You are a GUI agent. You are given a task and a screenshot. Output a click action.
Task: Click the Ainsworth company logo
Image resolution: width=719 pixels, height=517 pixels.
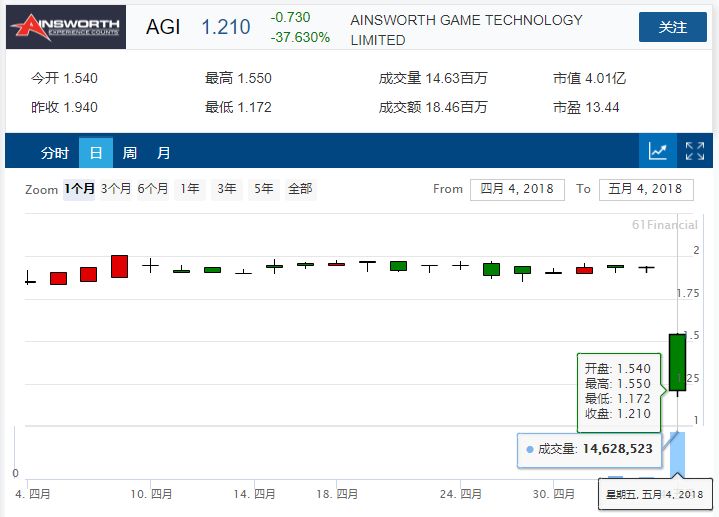click(66, 27)
